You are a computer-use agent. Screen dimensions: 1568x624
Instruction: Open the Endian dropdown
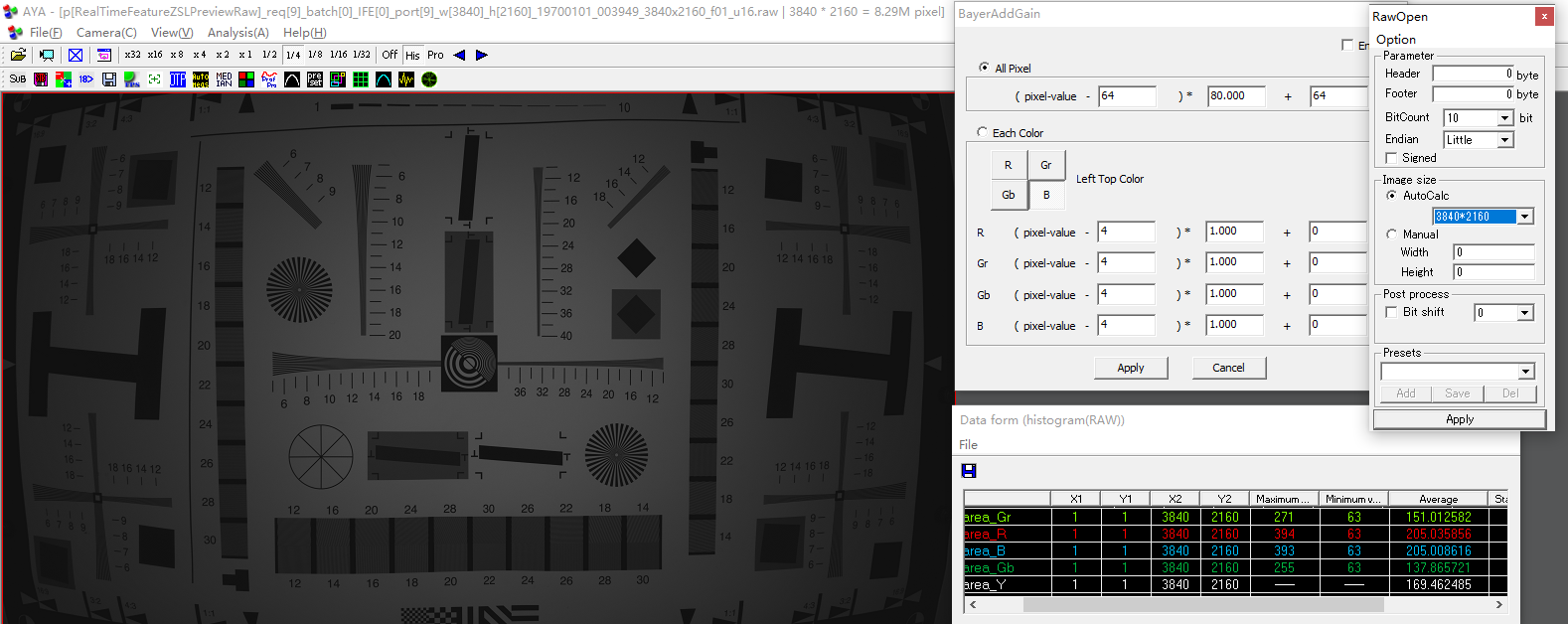point(1505,140)
